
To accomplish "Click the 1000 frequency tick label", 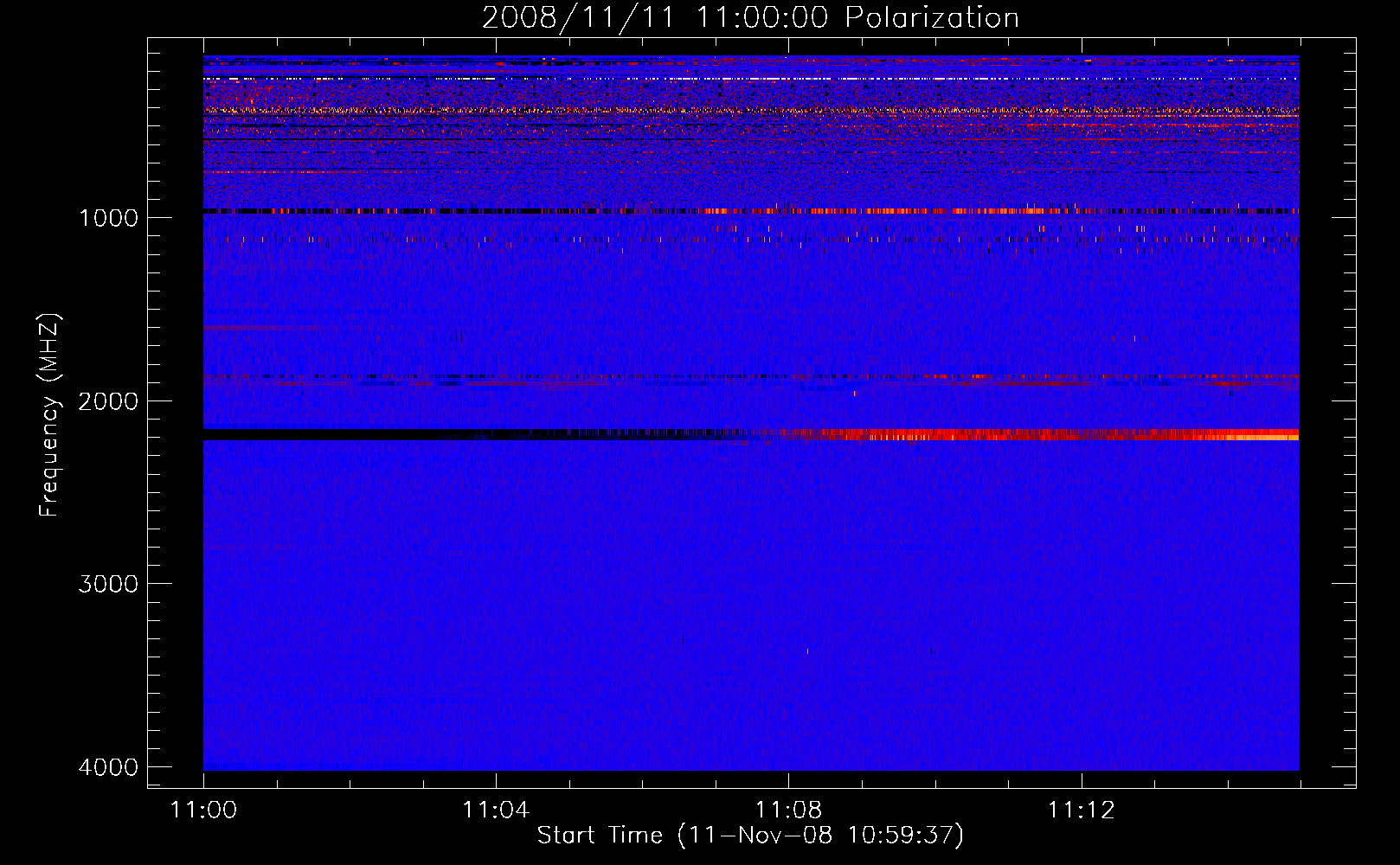I will pos(108,217).
